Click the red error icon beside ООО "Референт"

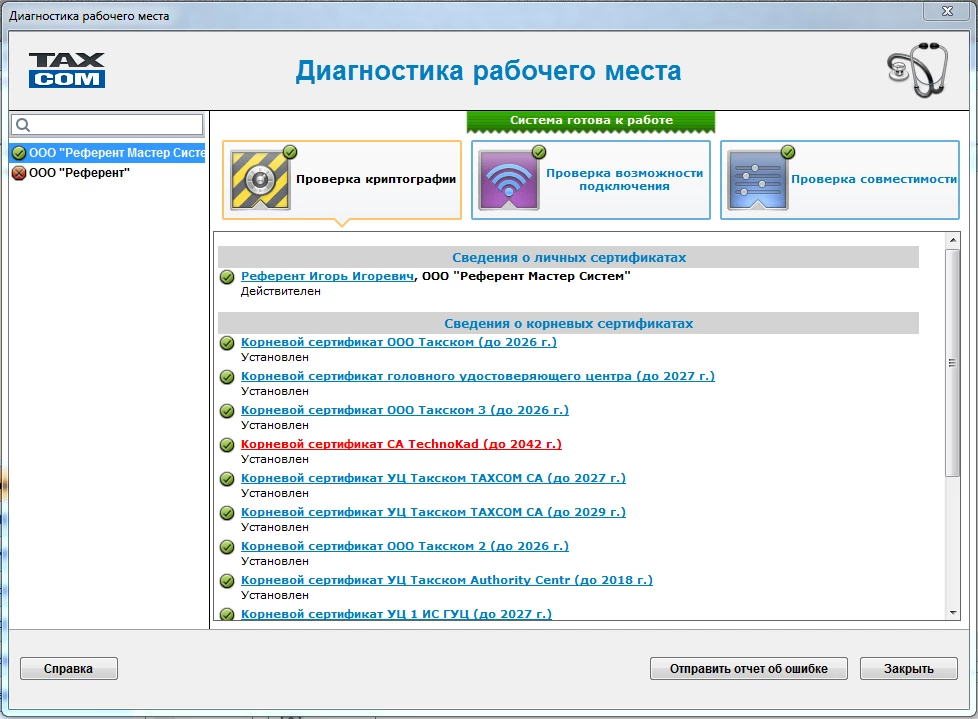pos(18,173)
